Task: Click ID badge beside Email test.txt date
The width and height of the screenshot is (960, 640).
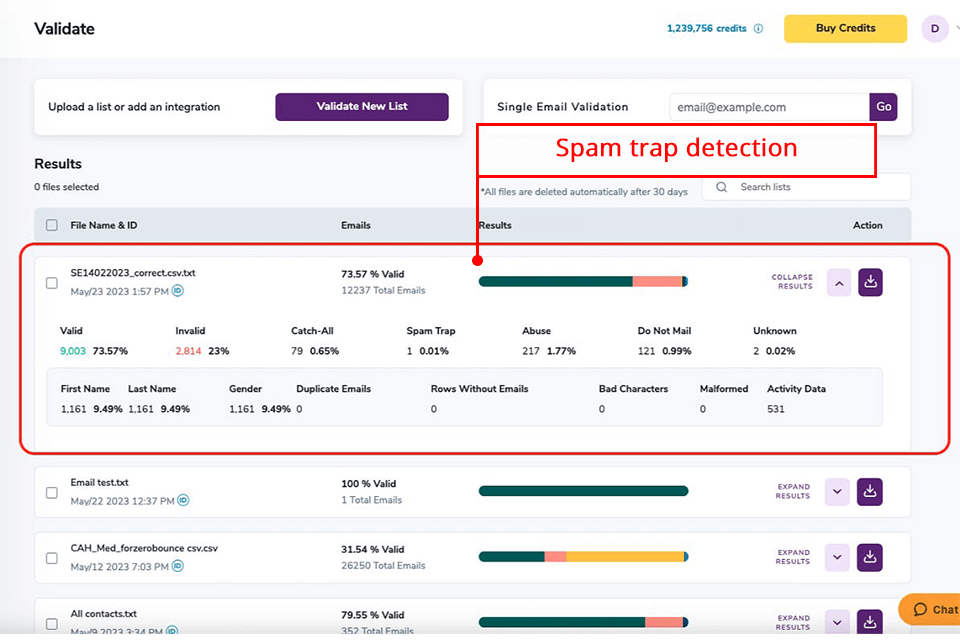Action: [183, 500]
